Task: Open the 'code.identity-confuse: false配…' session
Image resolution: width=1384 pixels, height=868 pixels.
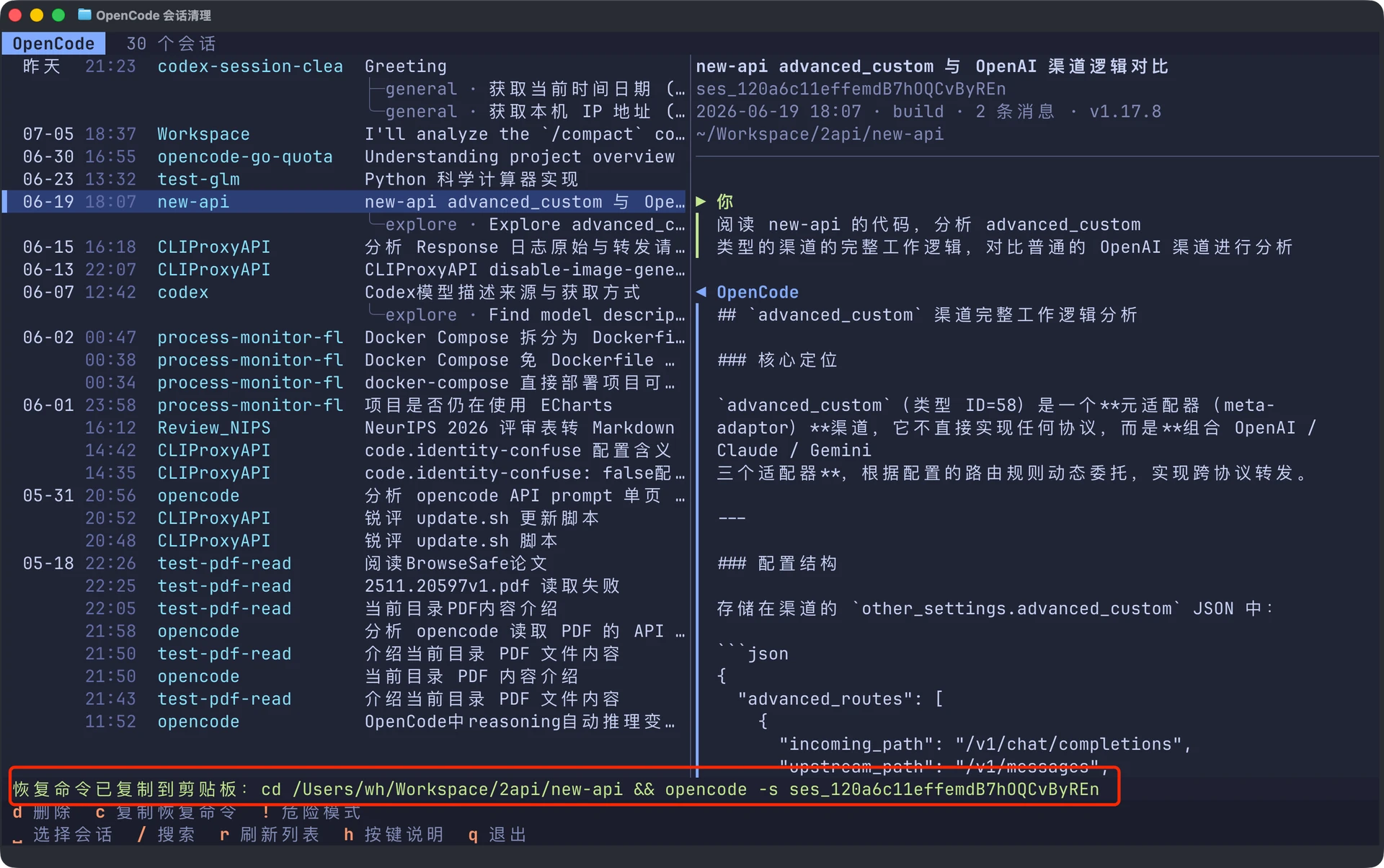Action: pos(345,473)
